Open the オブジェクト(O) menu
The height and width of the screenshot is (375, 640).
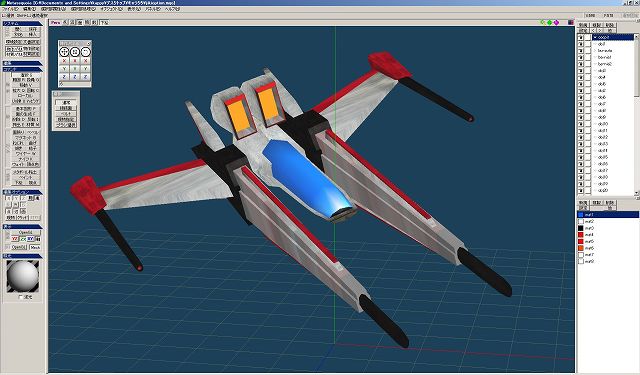click(110, 9)
